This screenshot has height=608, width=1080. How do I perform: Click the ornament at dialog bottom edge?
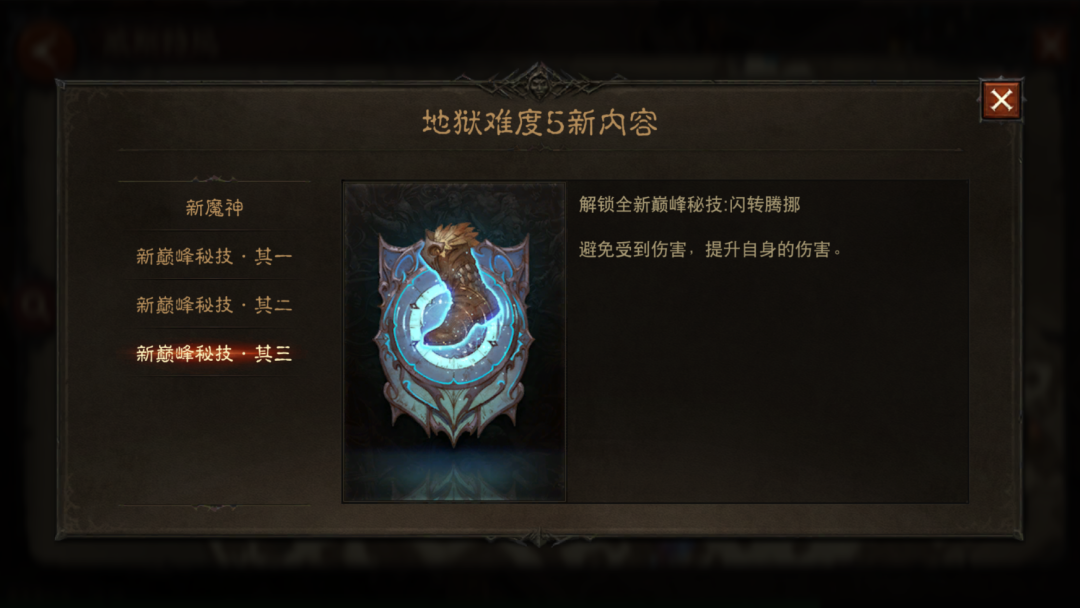[539, 536]
